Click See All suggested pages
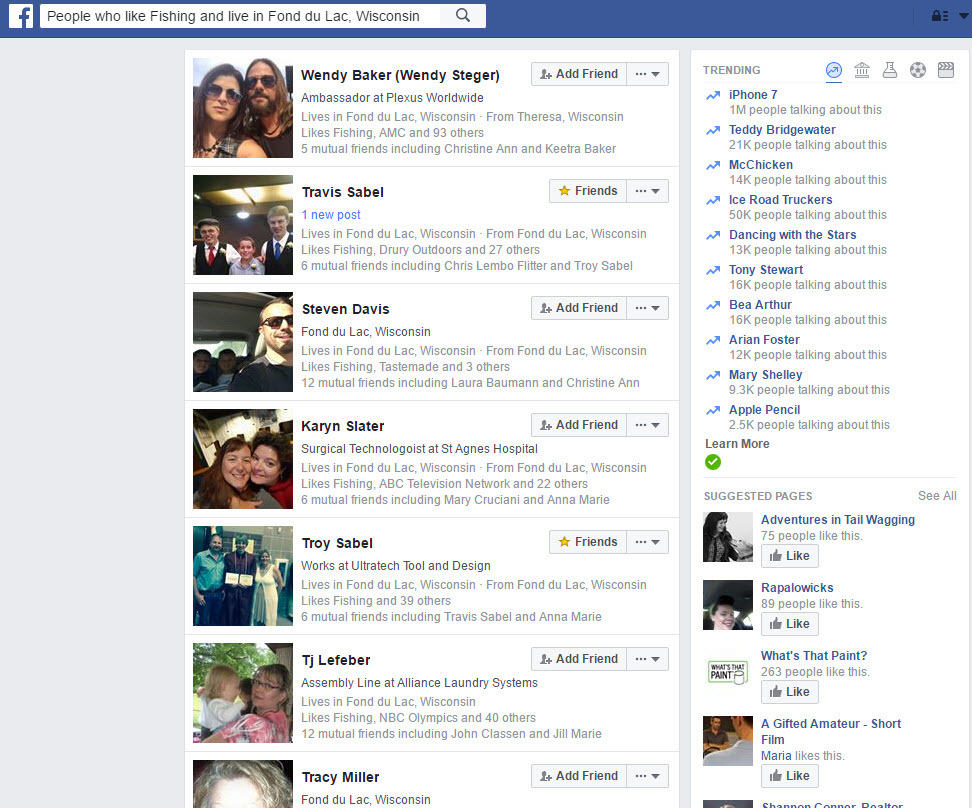 (x=937, y=496)
